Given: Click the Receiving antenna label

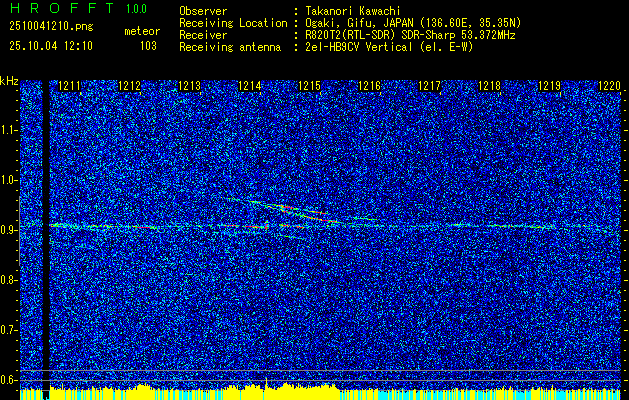Looking at the screenshot, I should click(230, 47).
